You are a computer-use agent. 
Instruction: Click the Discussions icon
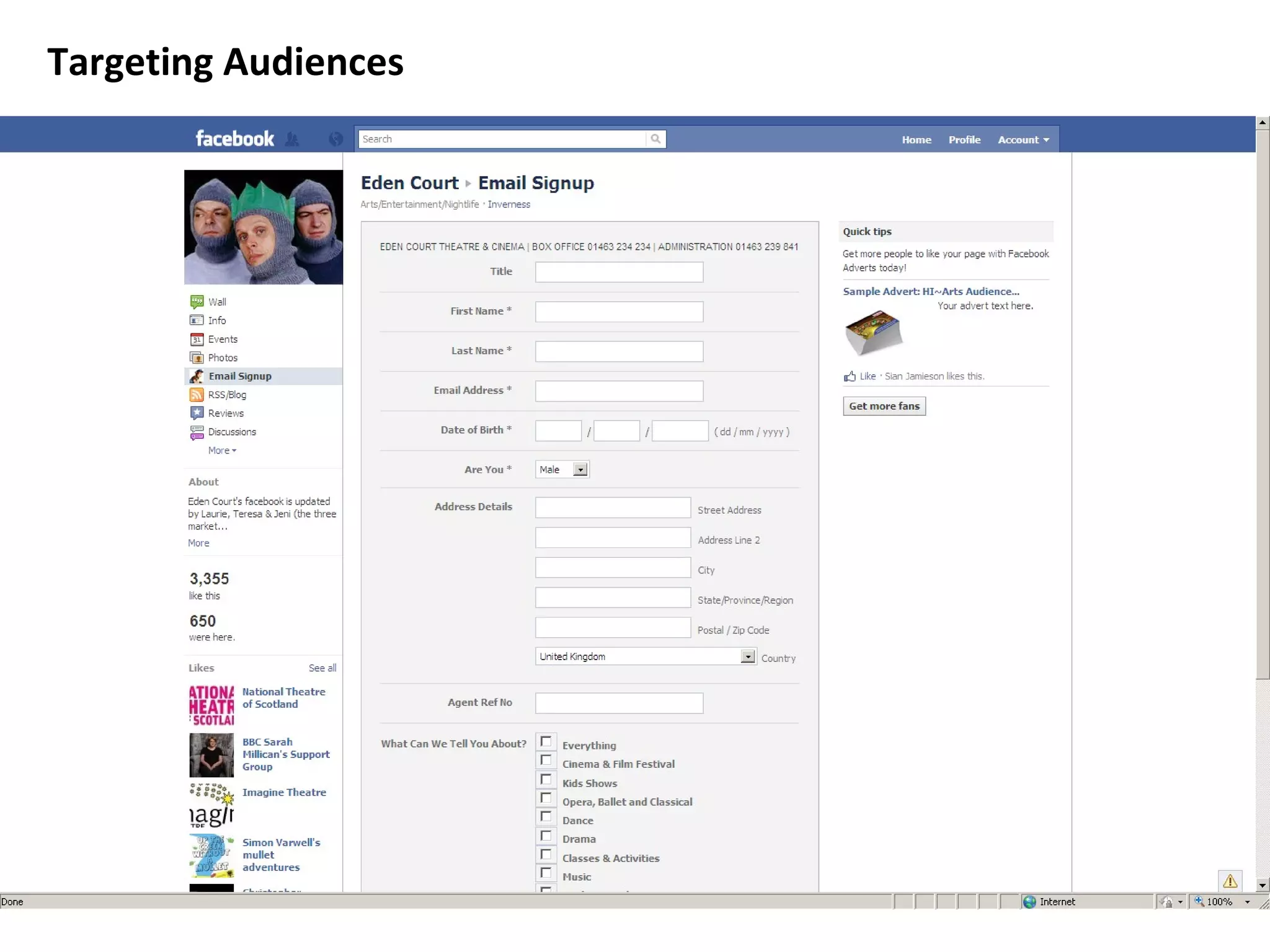tap(197, 432)
